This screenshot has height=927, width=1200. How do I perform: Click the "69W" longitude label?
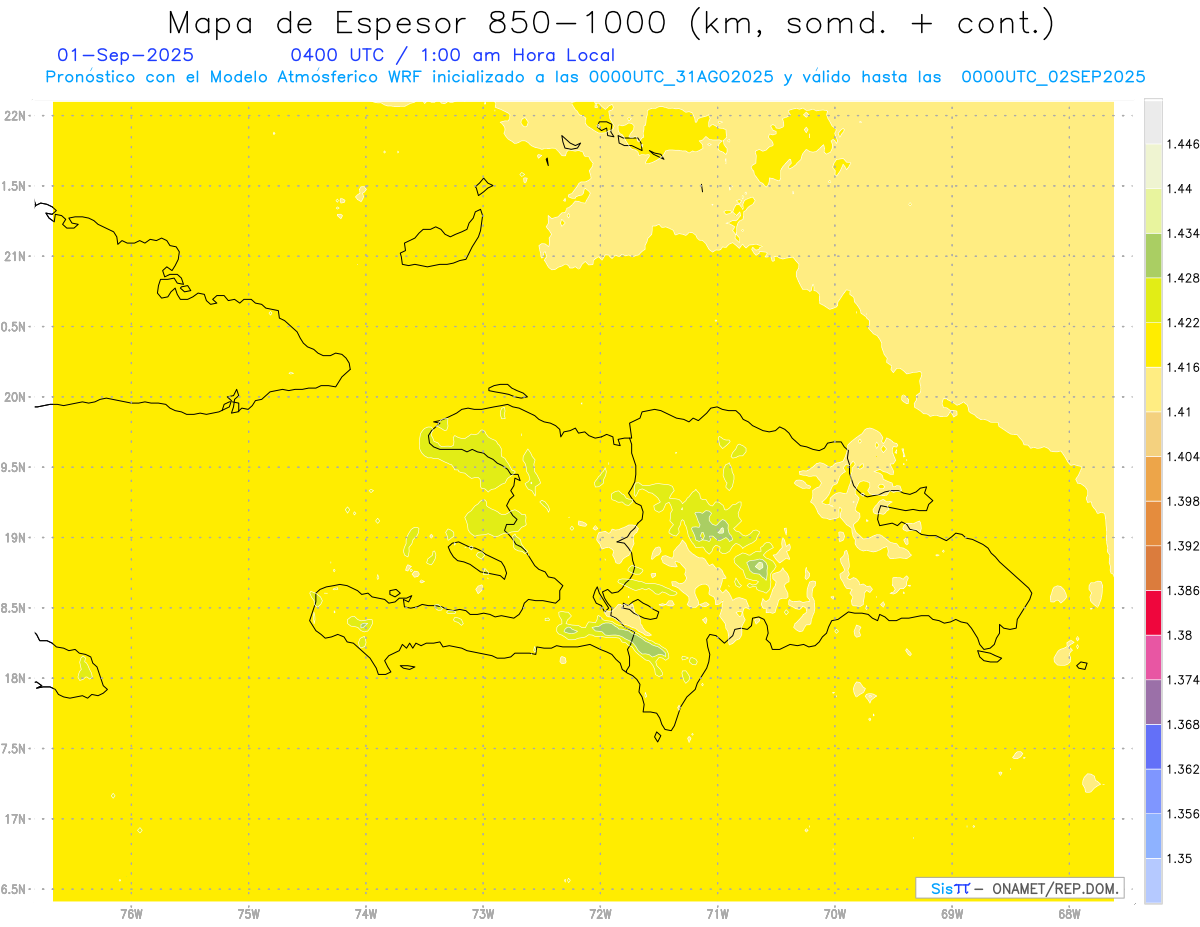pos(952,913)
